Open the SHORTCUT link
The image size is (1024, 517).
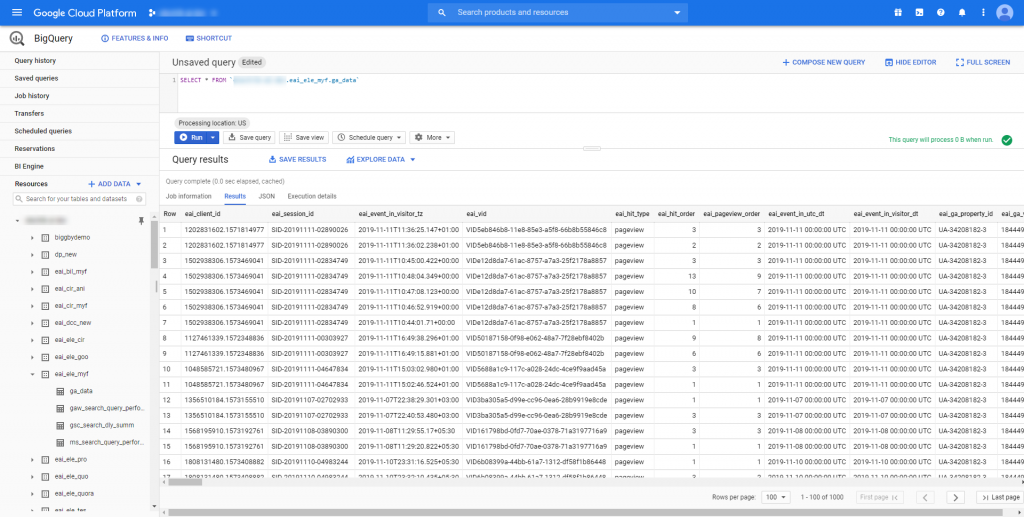click(x=209, y=39)
